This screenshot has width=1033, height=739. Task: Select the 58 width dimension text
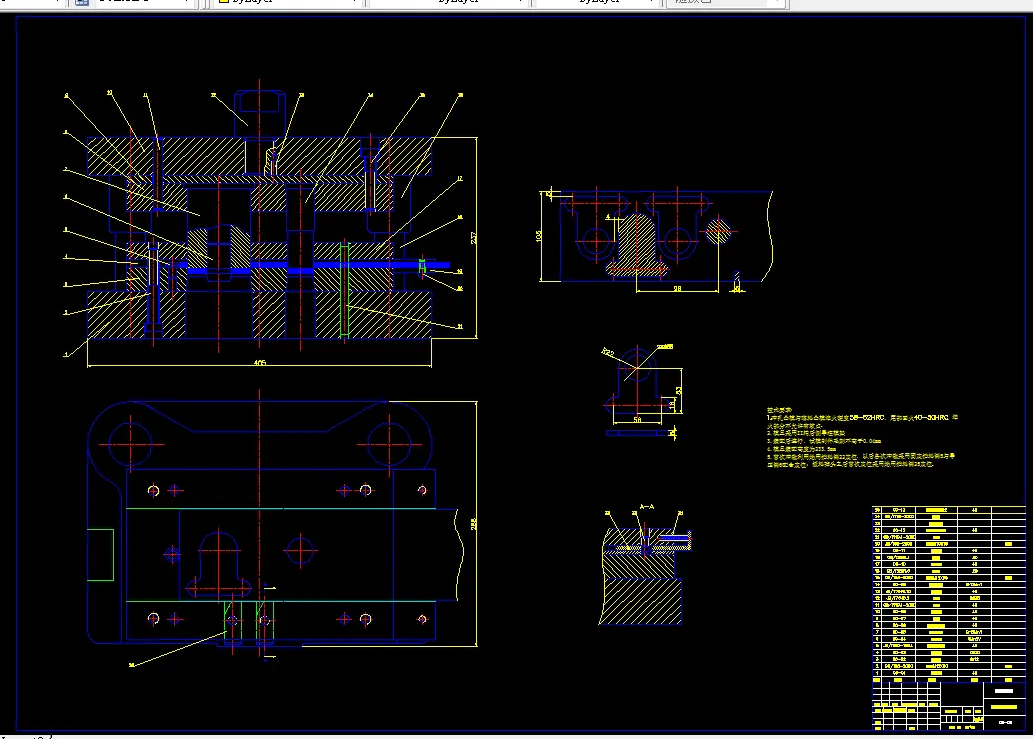(637, 419)
